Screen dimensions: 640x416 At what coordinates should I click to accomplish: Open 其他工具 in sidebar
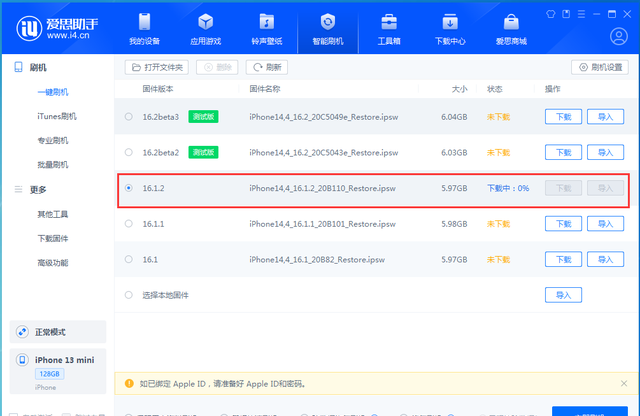53,214
